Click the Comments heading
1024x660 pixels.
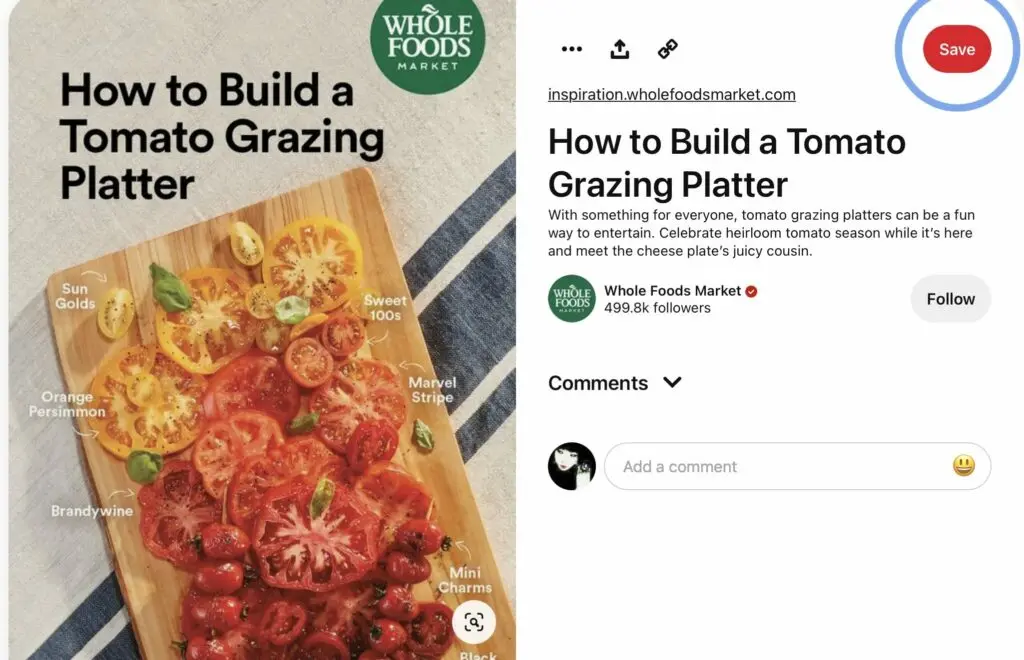[598, 383]
